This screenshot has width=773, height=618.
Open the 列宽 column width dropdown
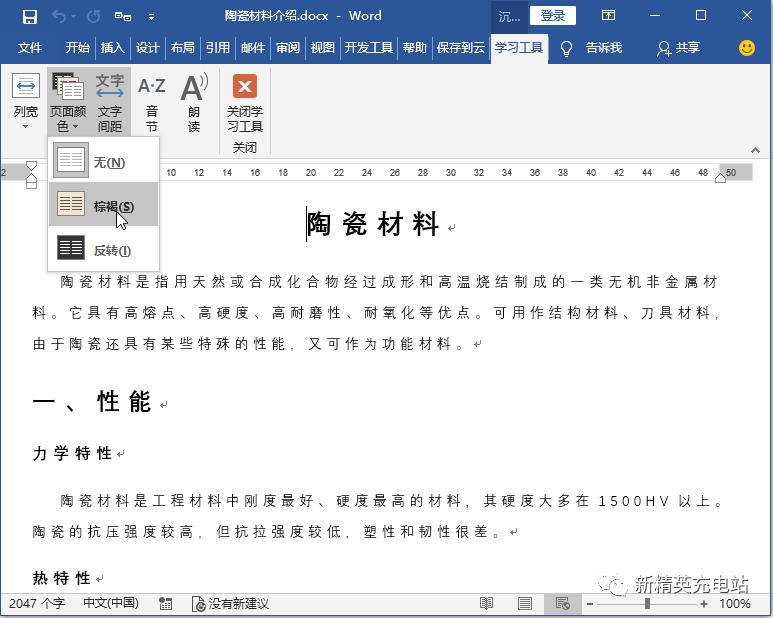[26, 102]
